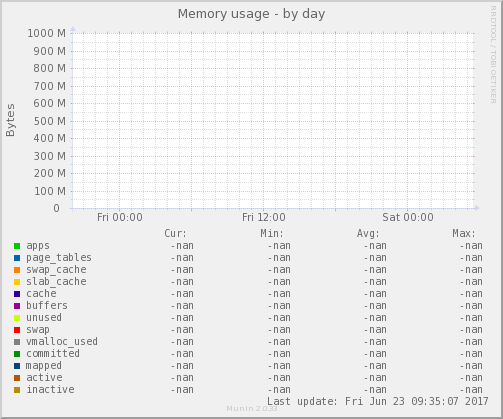The height and width of the screenshot is (419, 503).
Task: Click the blue page_tables color swatch
Action: point(17,258)
